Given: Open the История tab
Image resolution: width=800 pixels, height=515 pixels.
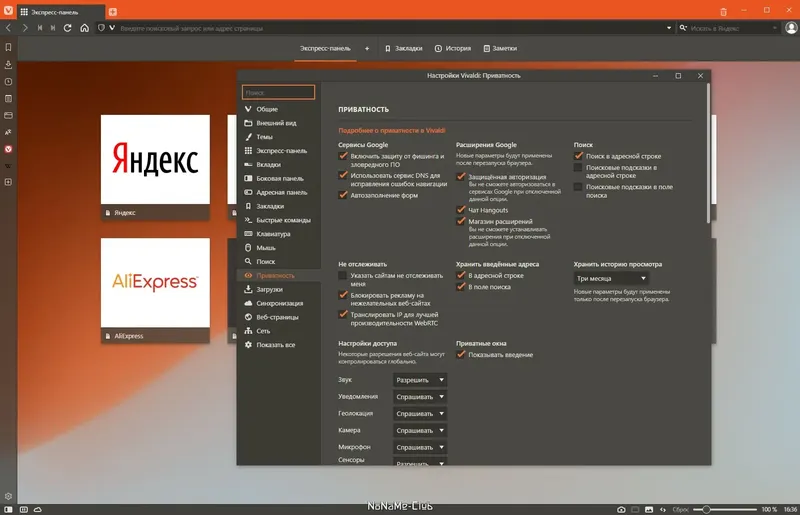Looking at the screenshot, I should pos(453,48).
